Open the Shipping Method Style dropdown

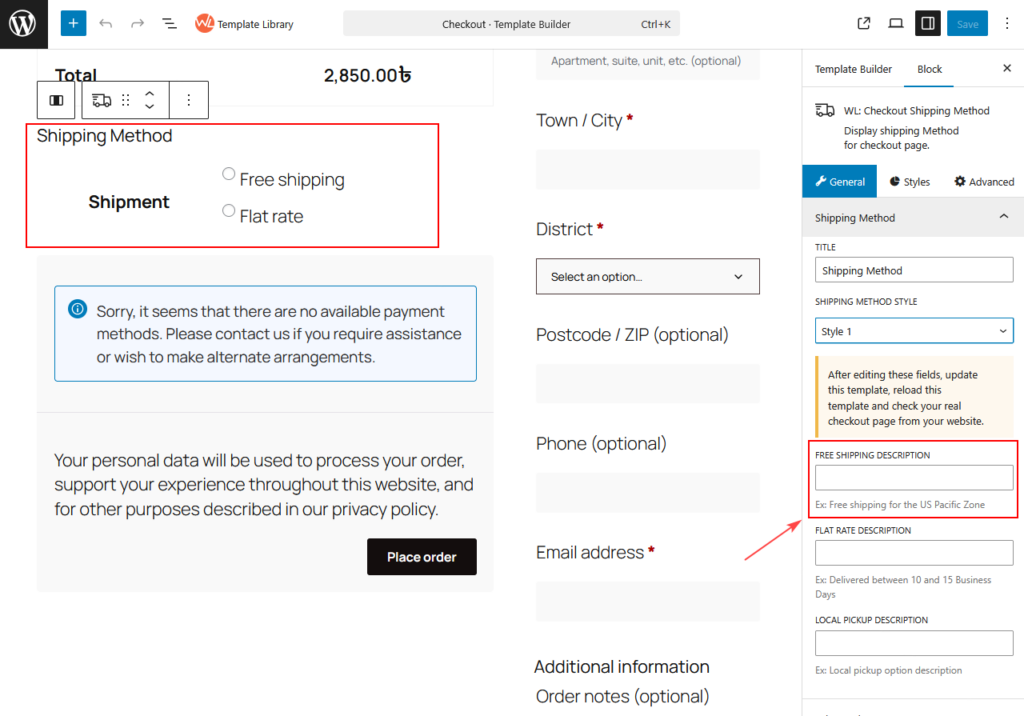tap(914, 331)
